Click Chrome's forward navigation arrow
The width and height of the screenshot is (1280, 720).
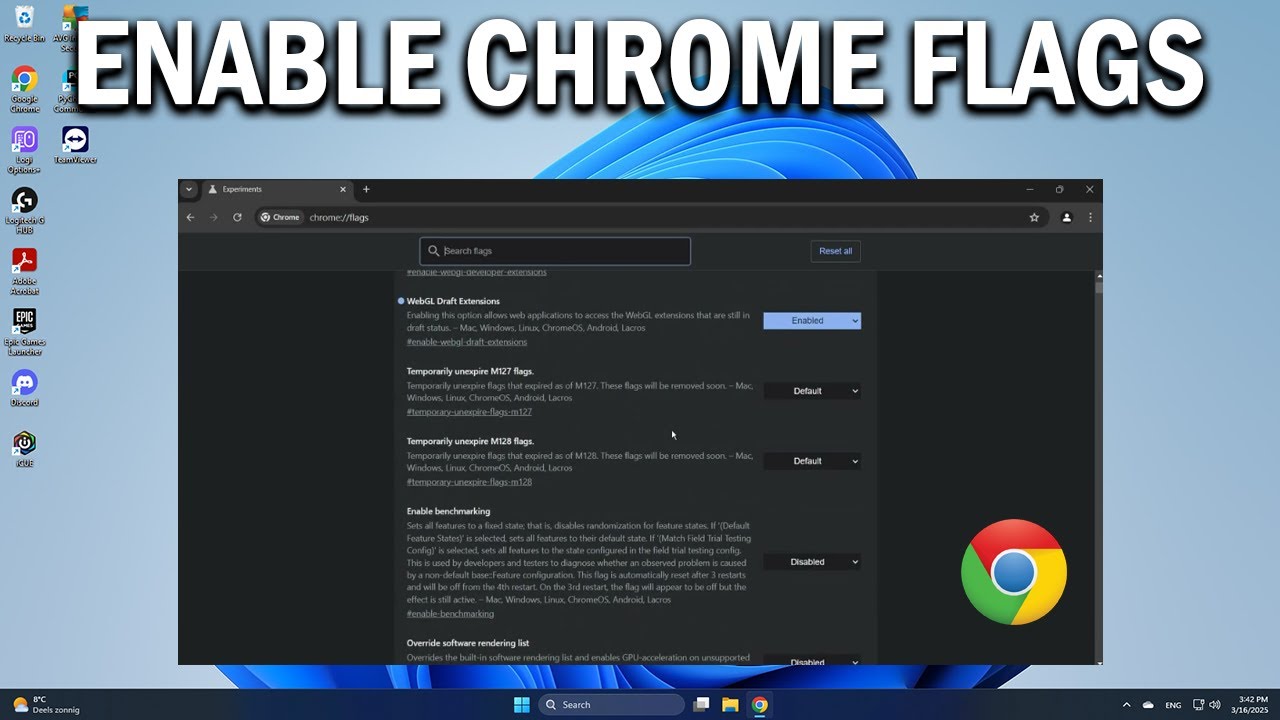point(213,217)
